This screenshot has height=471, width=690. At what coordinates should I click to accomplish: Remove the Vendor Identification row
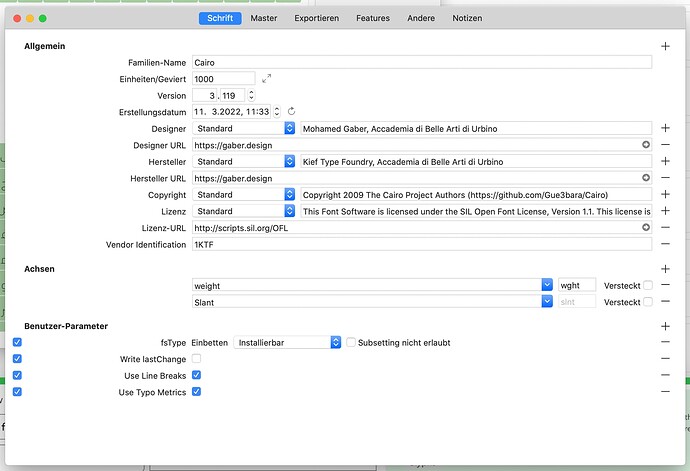pos(665,244)
